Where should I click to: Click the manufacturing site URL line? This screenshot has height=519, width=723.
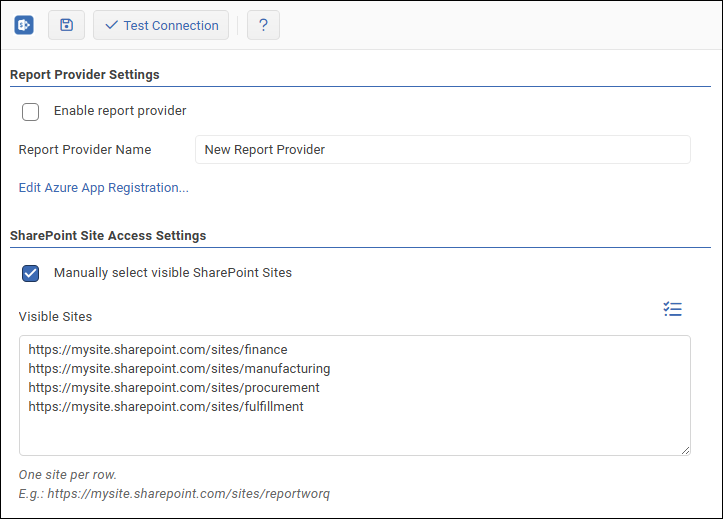coord(179,369)
